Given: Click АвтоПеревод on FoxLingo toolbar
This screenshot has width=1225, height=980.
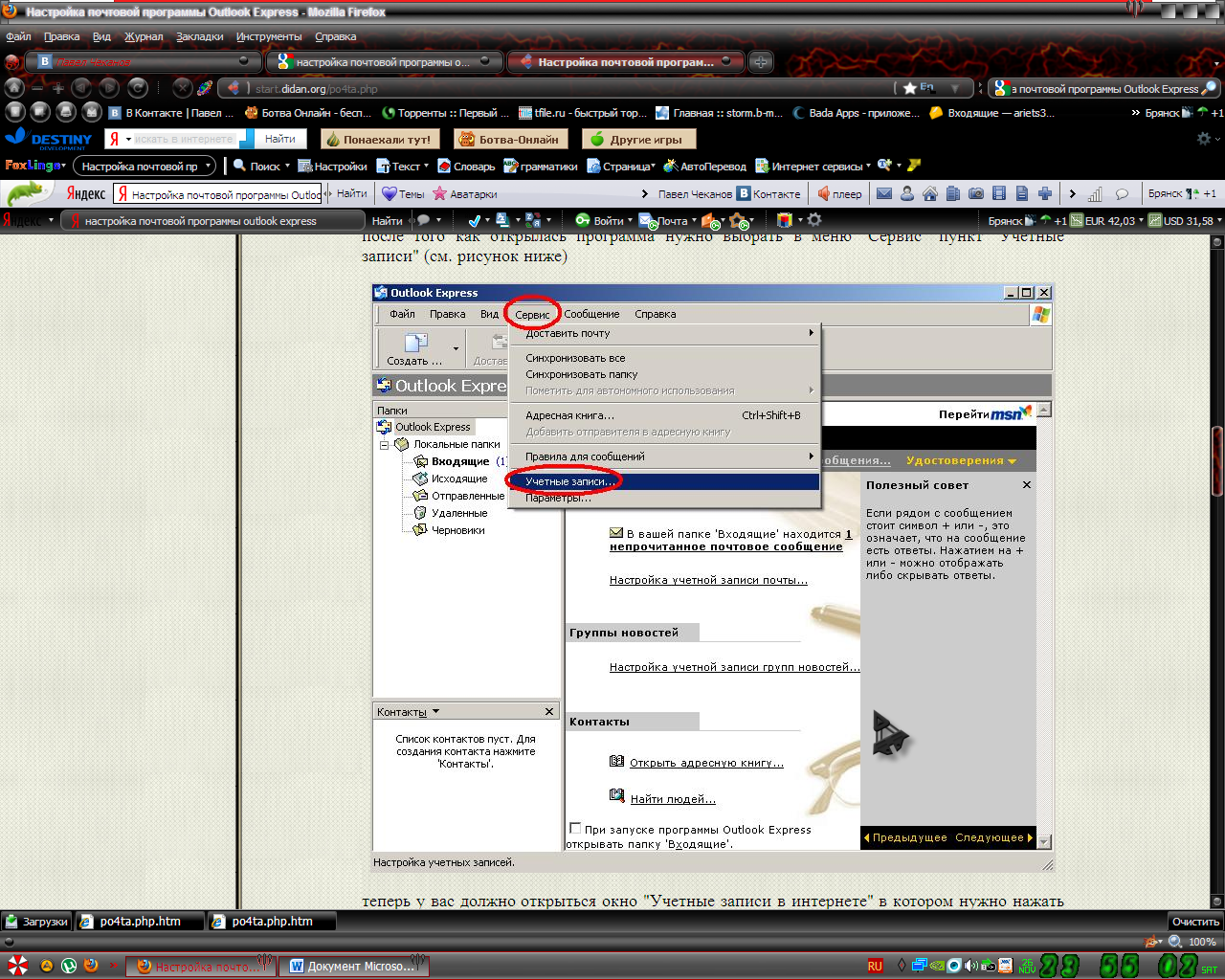Looking at the screenshot, I should pos(704,166).
